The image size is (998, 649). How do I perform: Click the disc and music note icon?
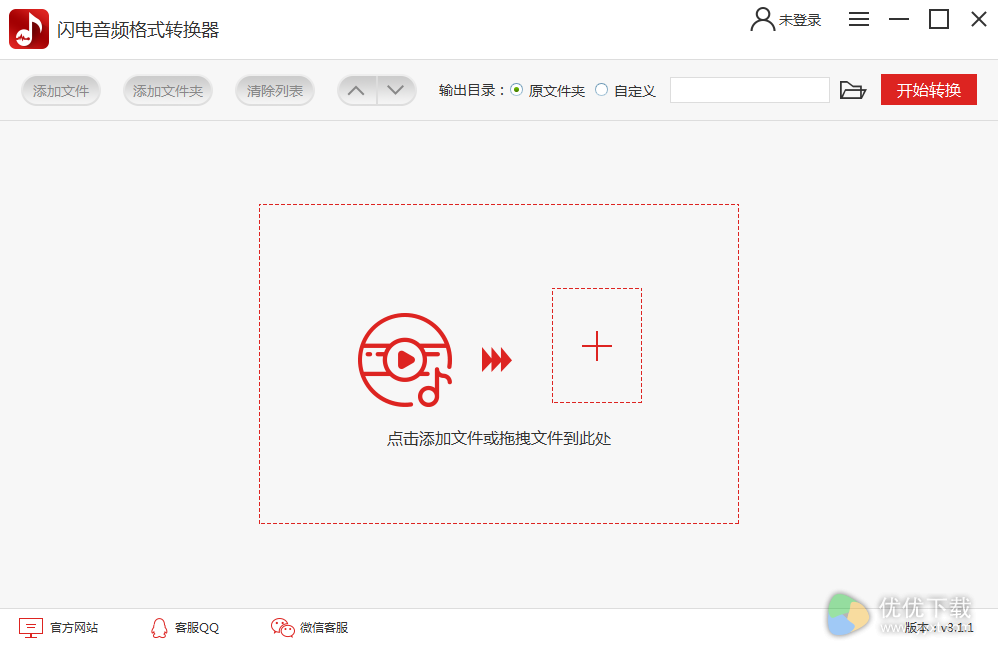405,359
